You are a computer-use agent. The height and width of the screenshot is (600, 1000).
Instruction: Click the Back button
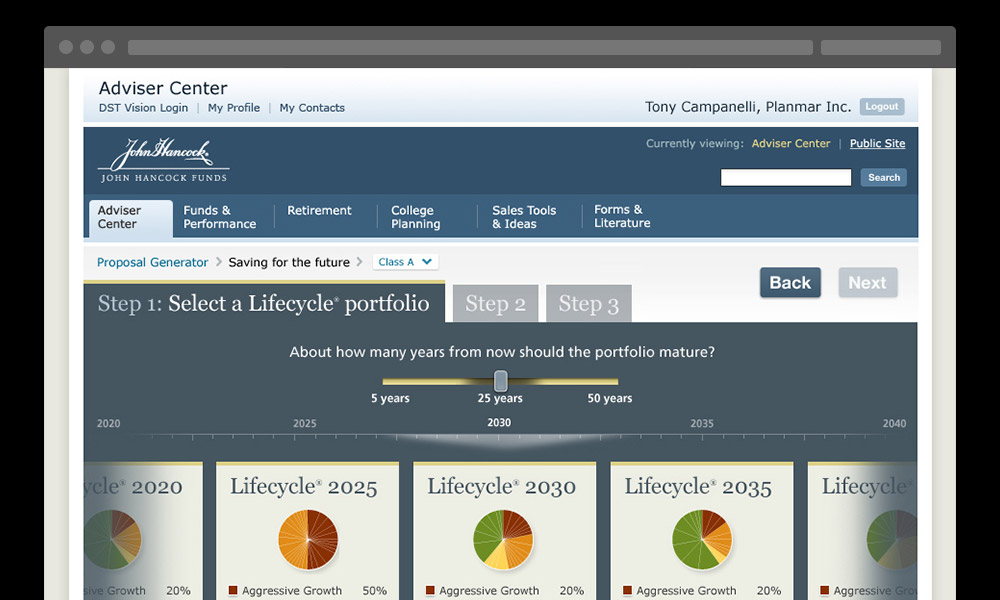[790, 282]
